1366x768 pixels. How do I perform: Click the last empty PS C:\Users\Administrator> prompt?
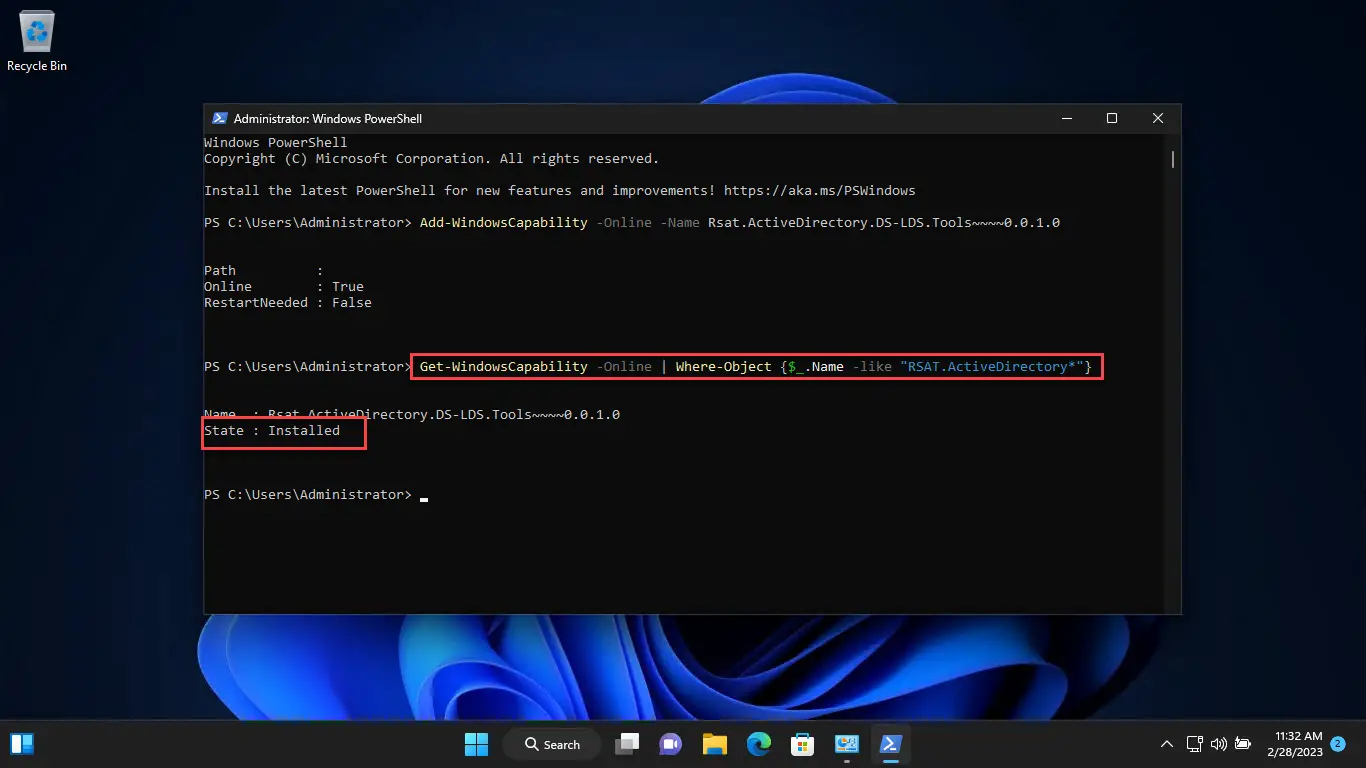[x=308, y=494]
